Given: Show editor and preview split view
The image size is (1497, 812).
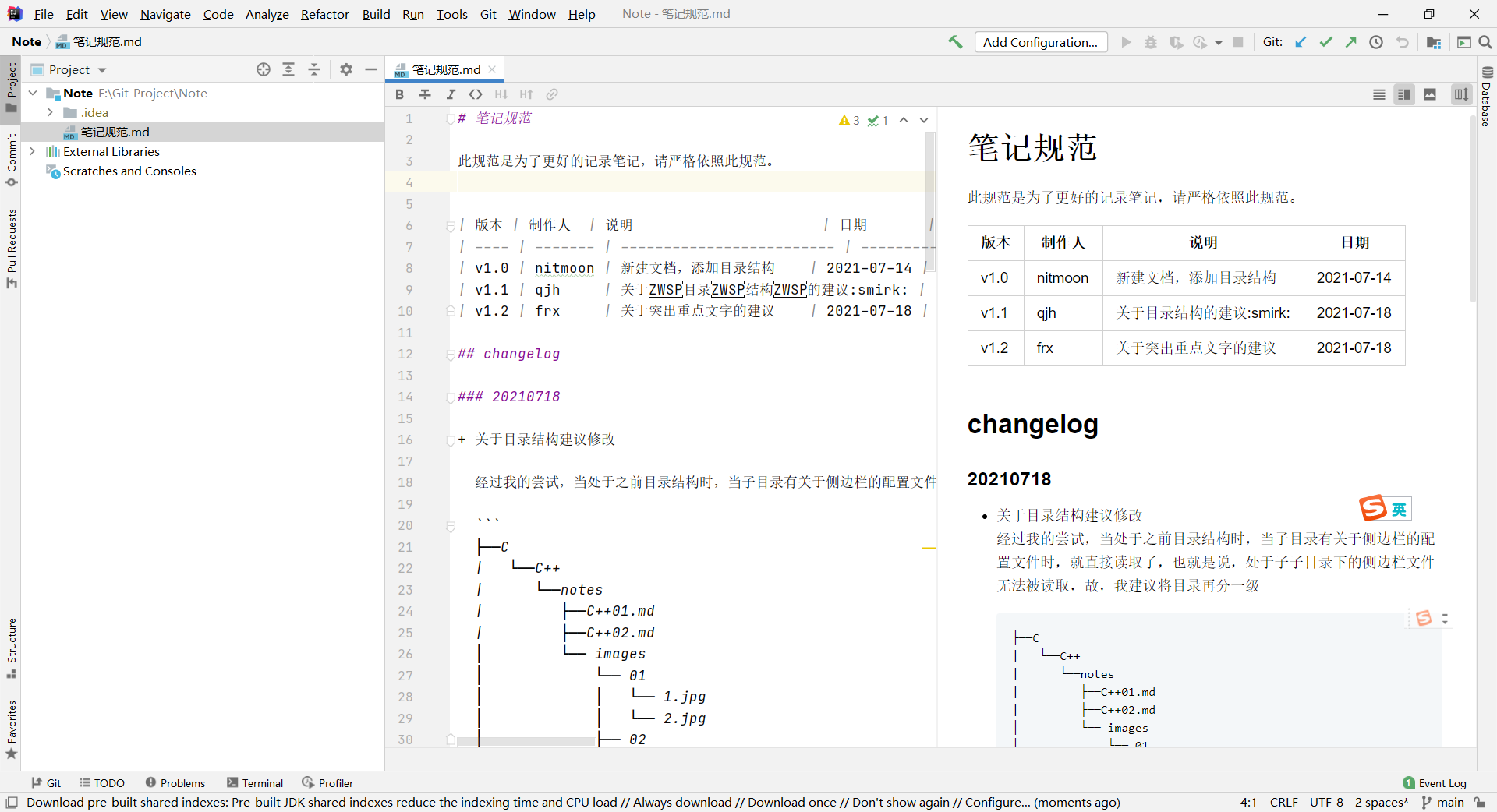Looking at the screenshot, I should coord(1404,94).
